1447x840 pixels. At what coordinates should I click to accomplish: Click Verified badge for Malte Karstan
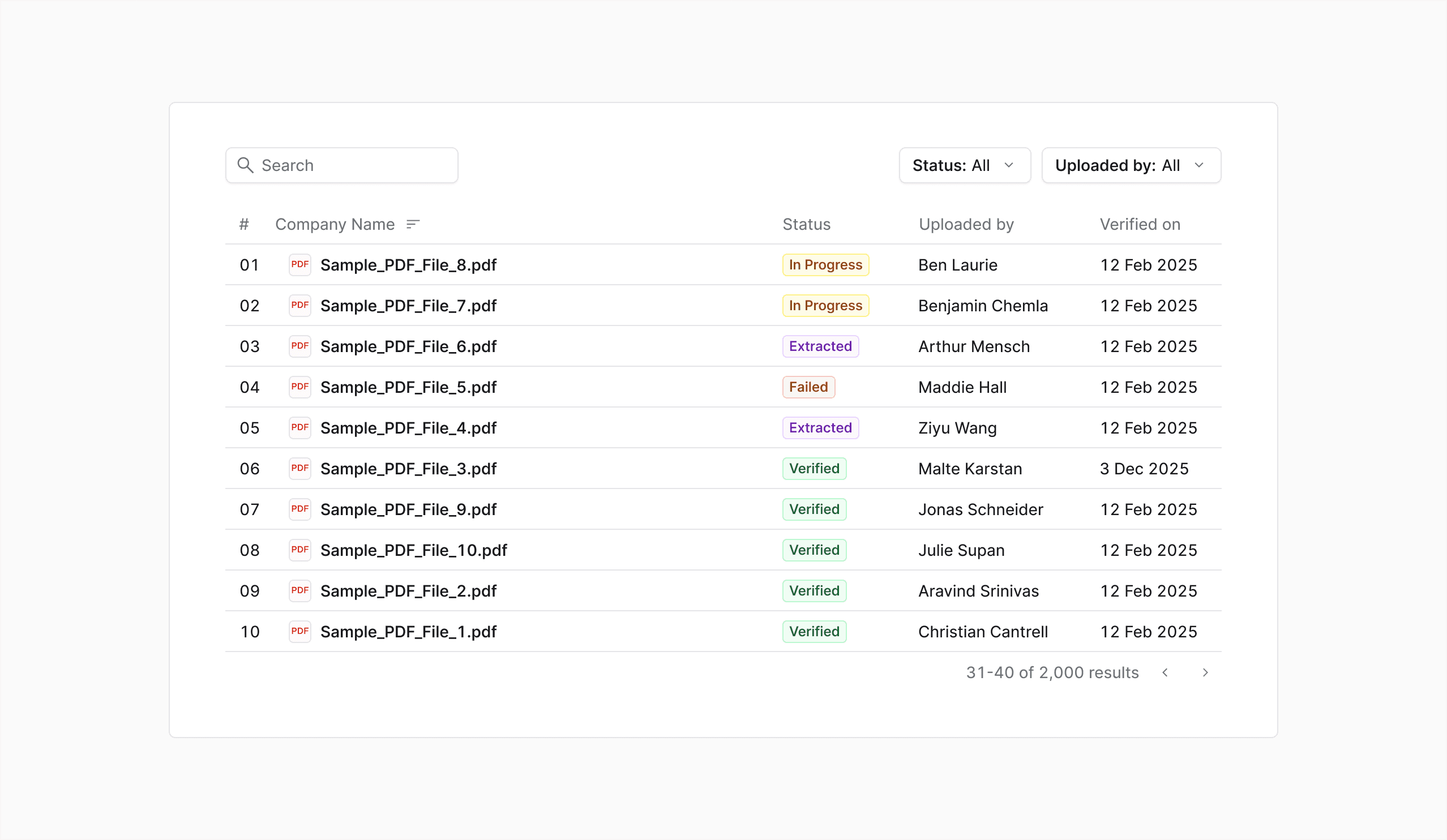814,469
